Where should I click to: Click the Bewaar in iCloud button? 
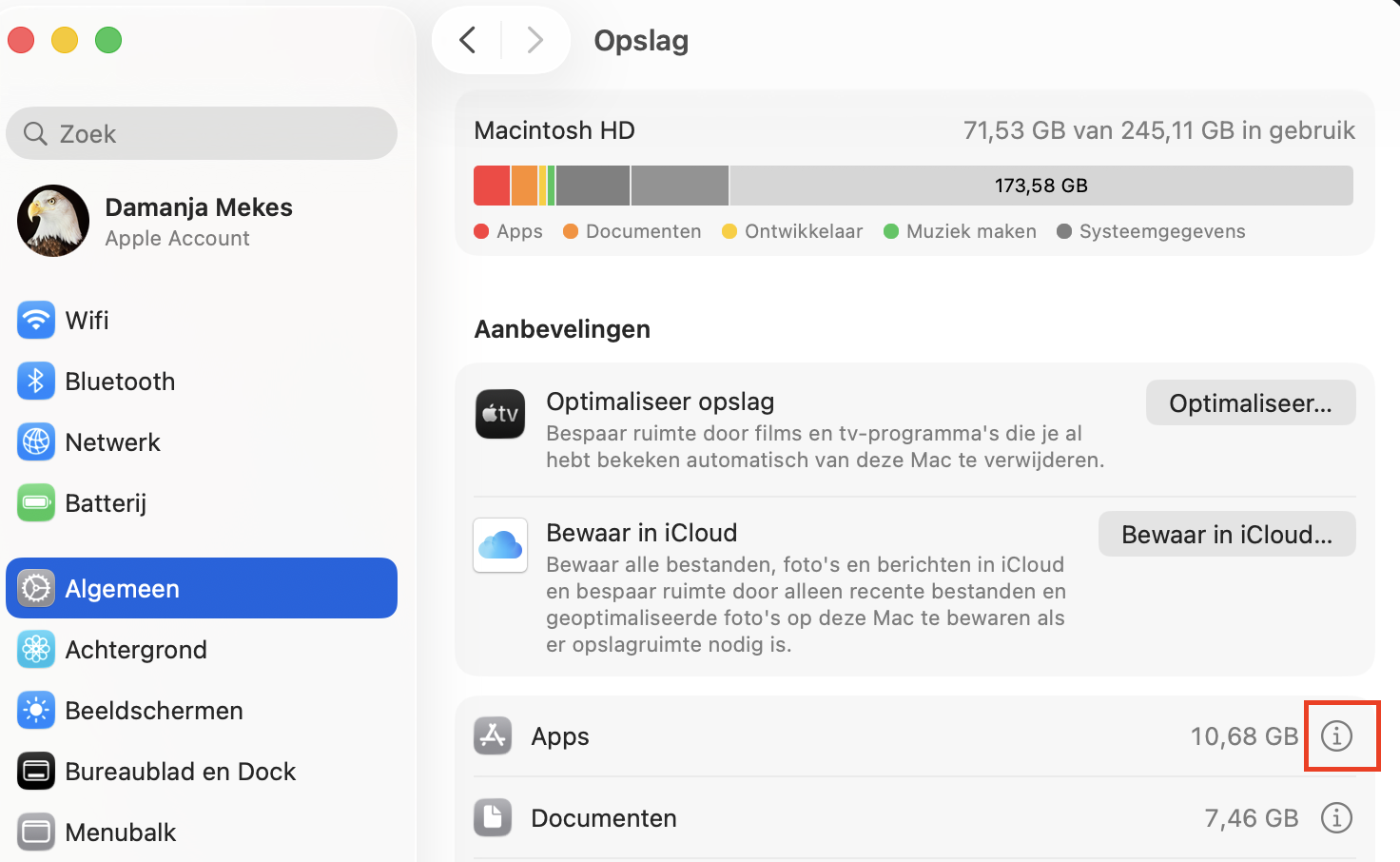(x=1226, y=534)
